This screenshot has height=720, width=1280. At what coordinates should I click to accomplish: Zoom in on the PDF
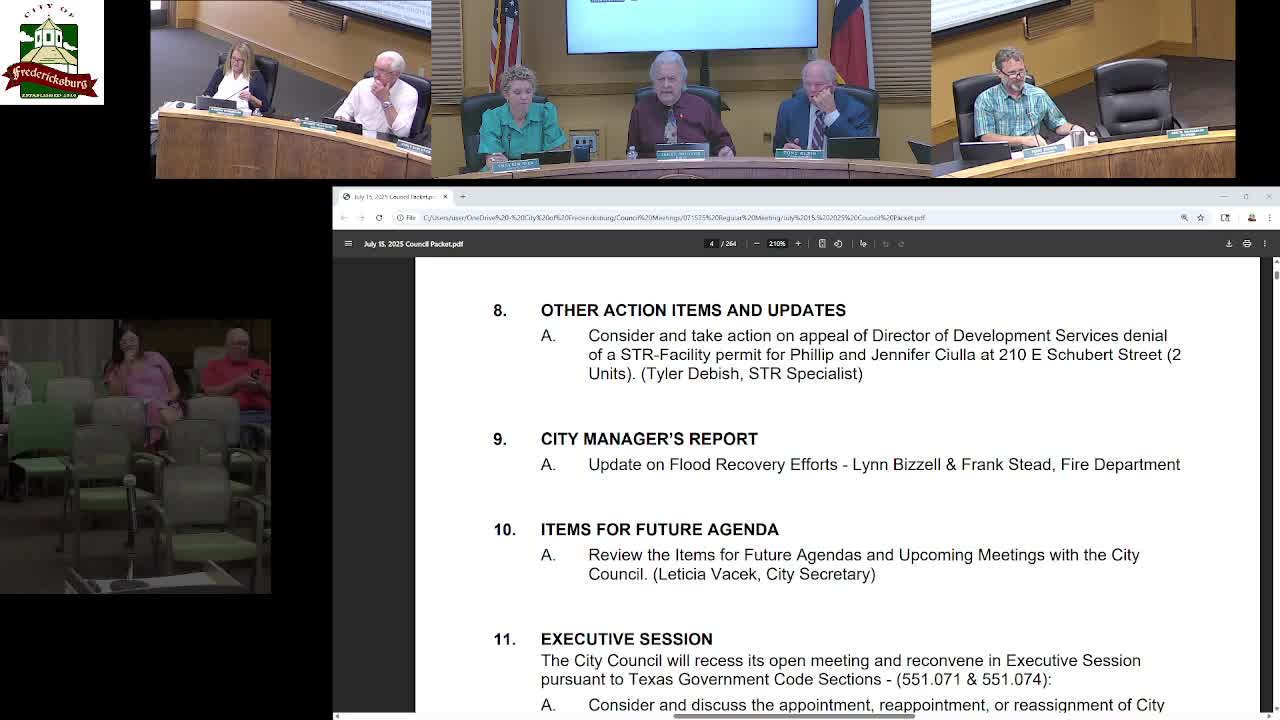[x=798, y=243]
